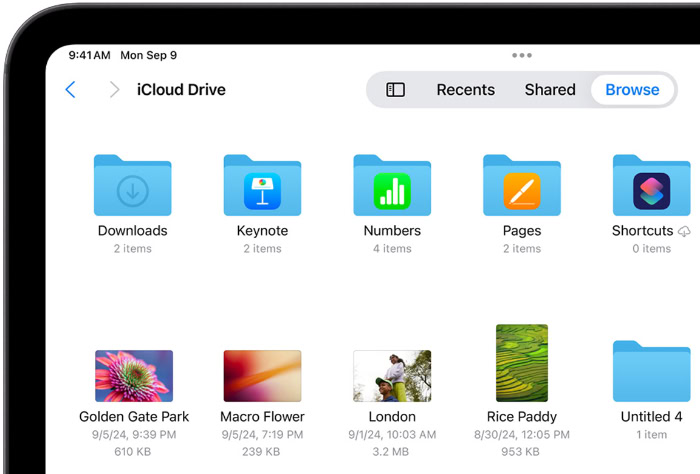Click the London file name
This screenshot has height=474, width=700.
(392, 417)
